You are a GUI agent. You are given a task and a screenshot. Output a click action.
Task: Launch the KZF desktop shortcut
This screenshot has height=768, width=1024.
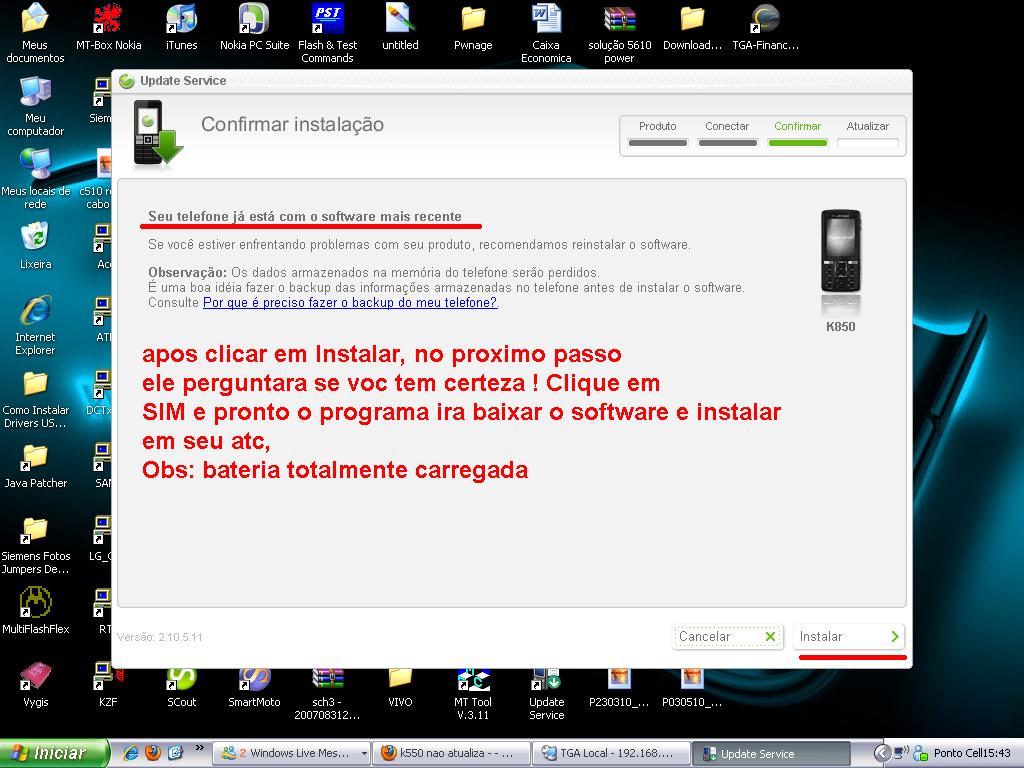coord(108,684)
